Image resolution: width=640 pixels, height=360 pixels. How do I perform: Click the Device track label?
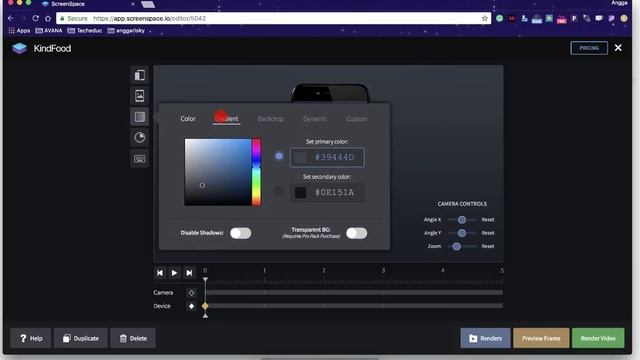coord(162,306)
